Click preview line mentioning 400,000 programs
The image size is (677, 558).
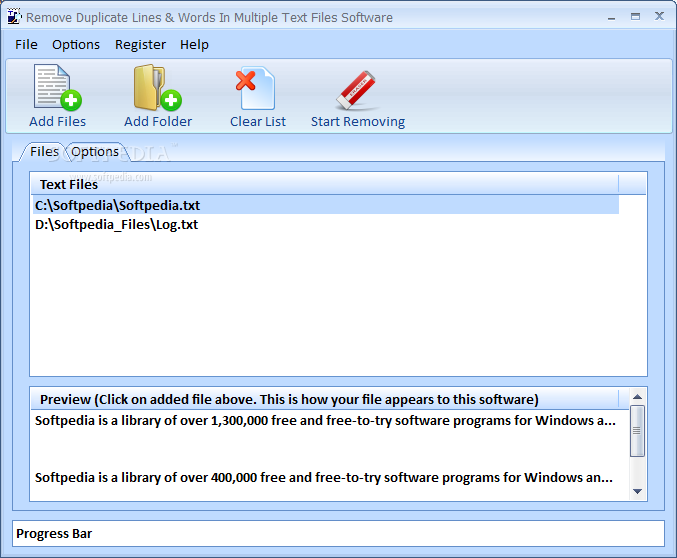click(x=324, y=477)
